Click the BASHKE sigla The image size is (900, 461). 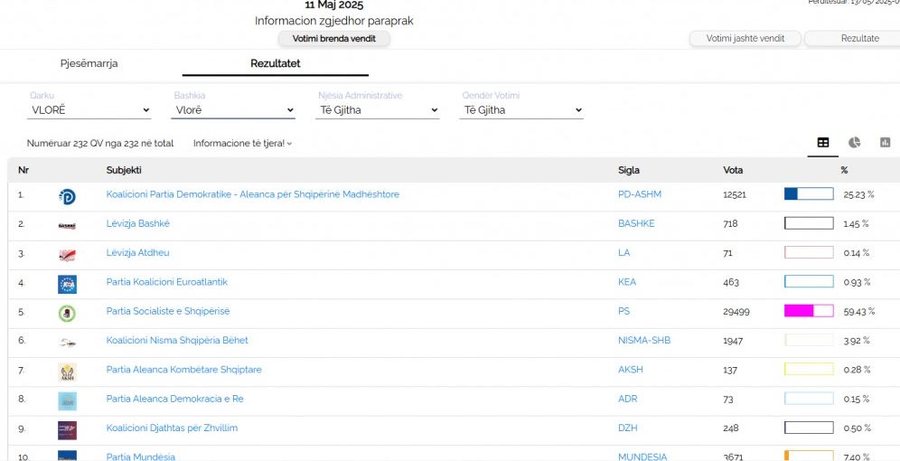coord(636,224)
